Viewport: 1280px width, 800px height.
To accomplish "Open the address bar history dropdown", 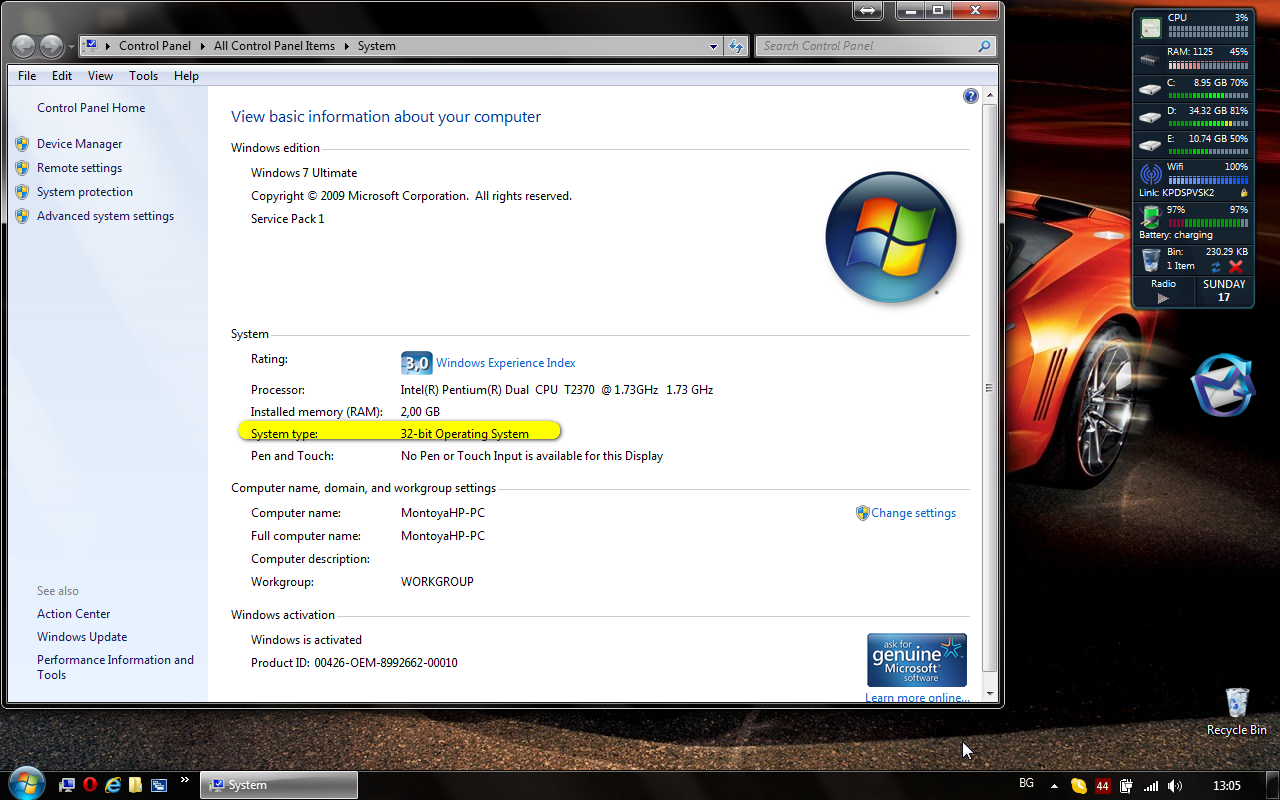I will pyautogui.click(x=714, y=46).
